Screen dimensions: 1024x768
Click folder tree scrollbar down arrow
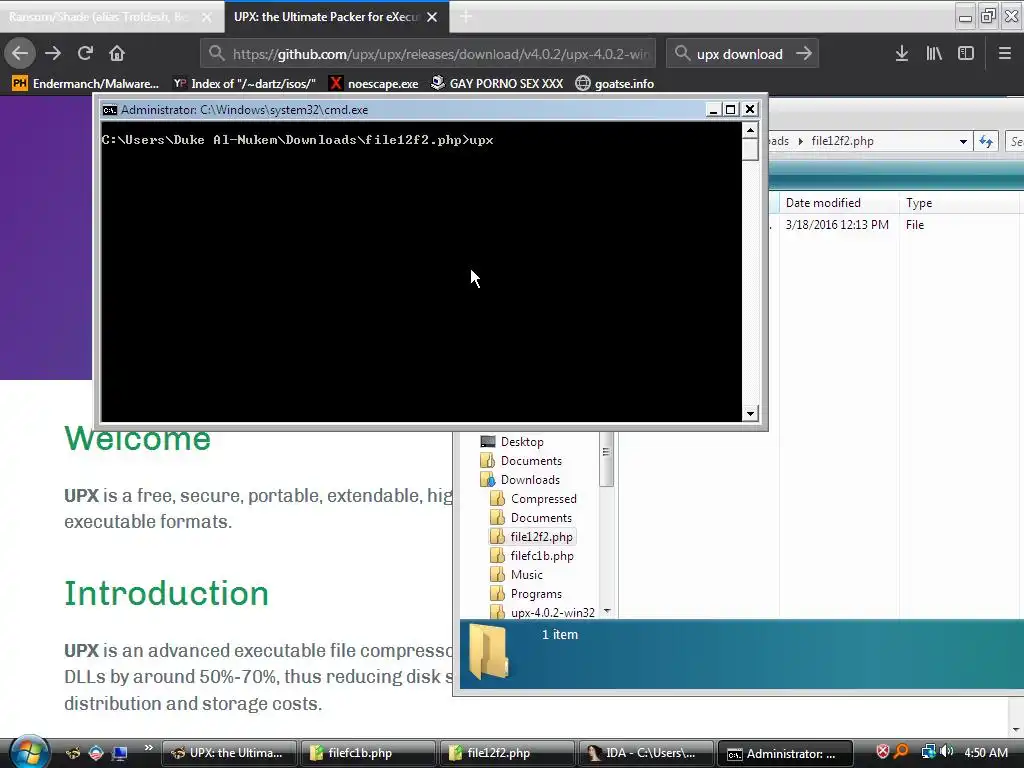607,611
